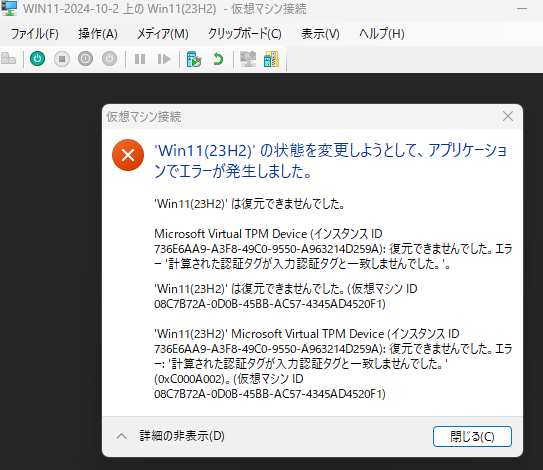
Task: Click the "'Win11(23H2)' は復元できませんでした。" first line
Action: (x=249, y=204)
